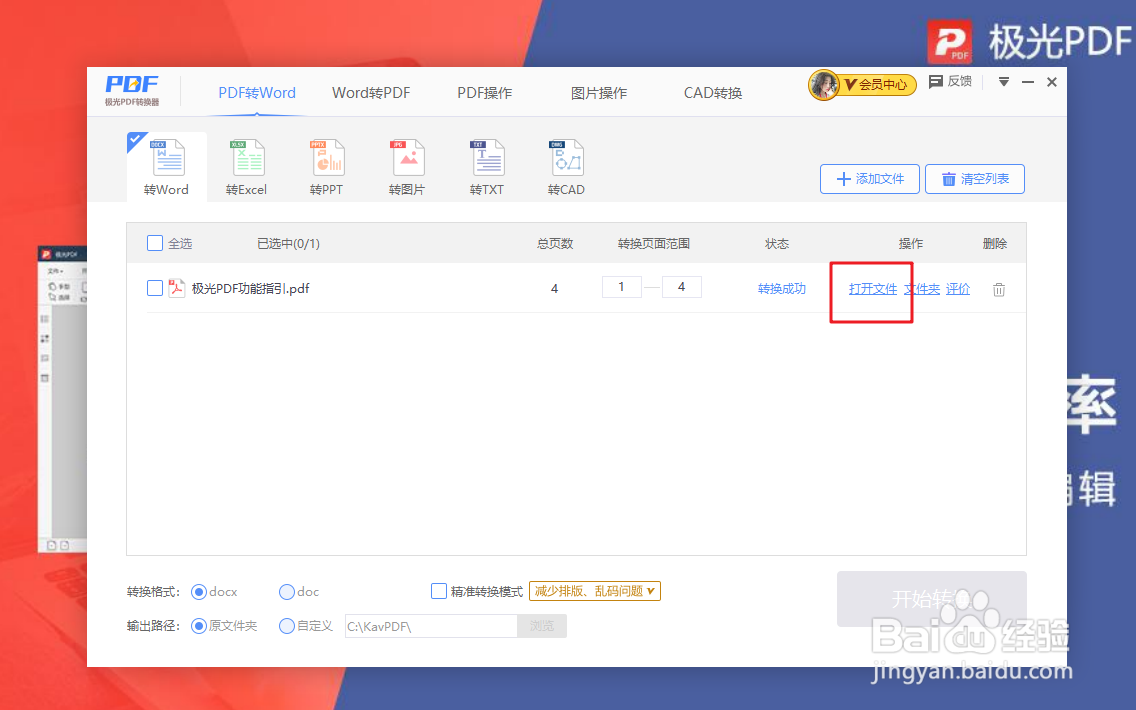
Task: Choose 原文件夹 output path option
Action: click(x=199, y=625)
